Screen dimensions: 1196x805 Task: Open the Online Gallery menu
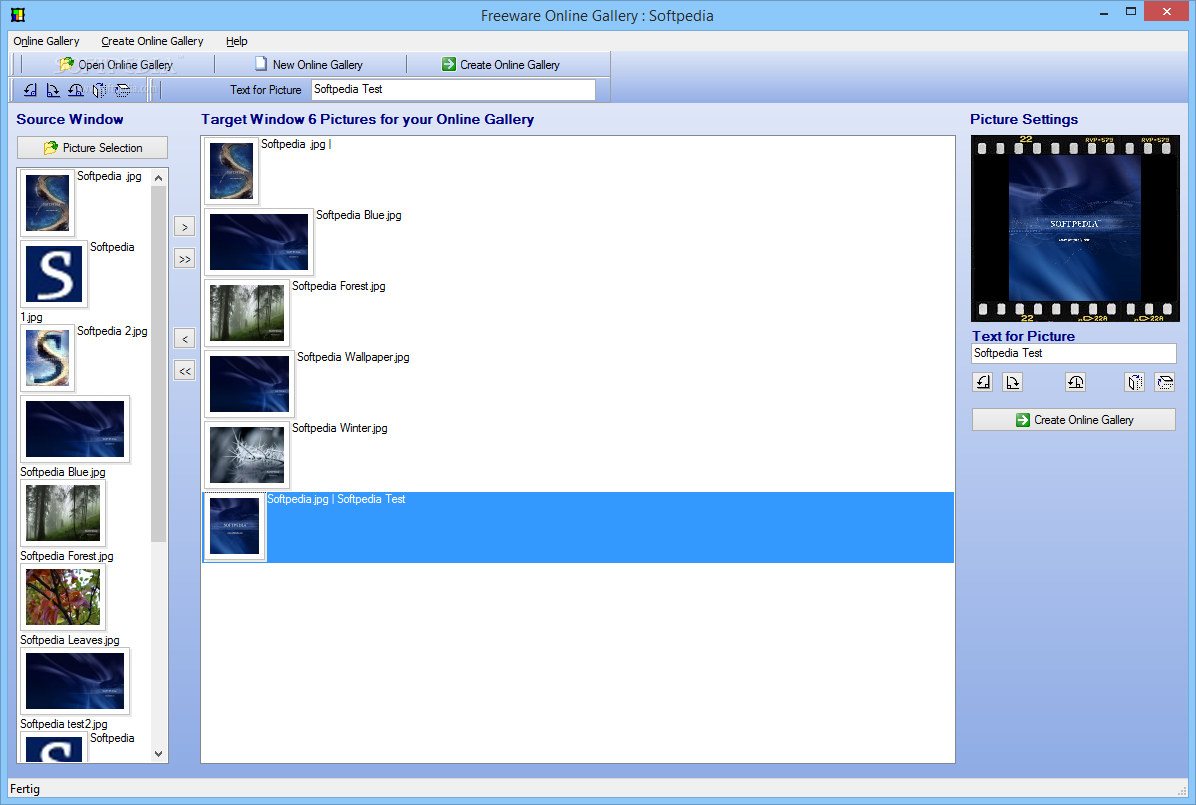pos(47,41)
